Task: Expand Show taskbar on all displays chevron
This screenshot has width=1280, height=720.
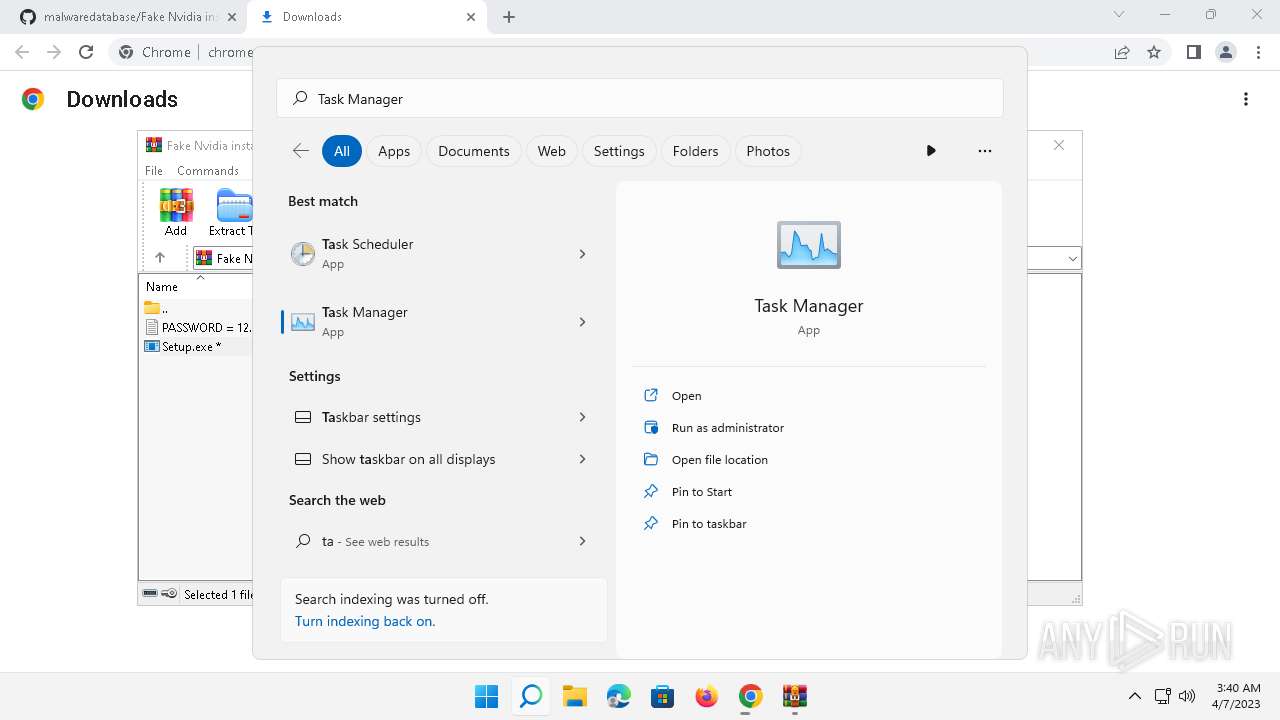Action: point(582,459)
